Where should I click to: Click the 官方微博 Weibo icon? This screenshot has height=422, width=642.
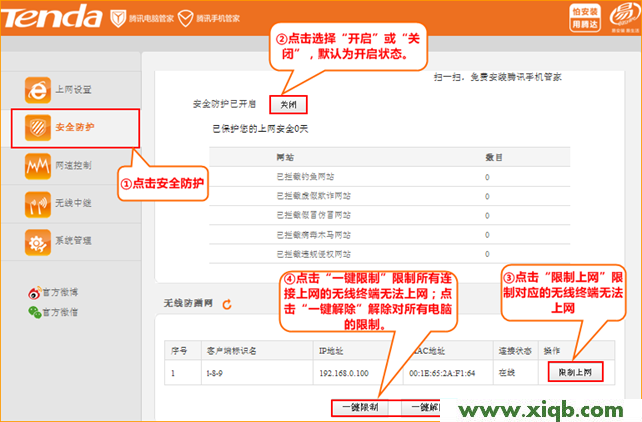(34, 293)
